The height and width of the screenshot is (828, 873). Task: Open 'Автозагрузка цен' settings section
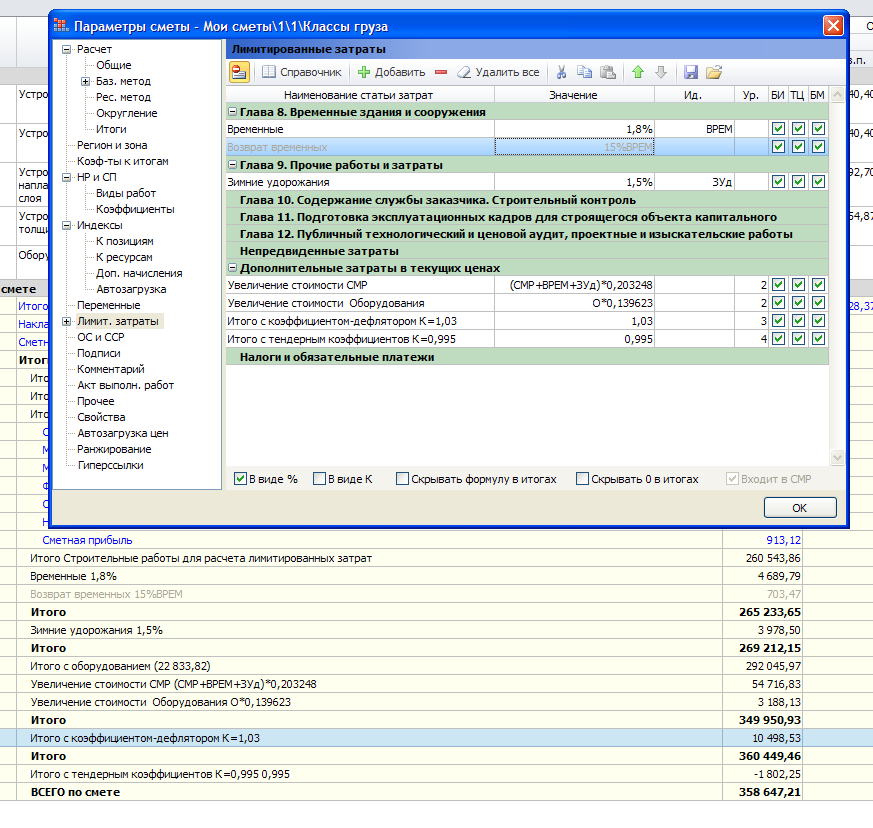(x=122, y=433)
